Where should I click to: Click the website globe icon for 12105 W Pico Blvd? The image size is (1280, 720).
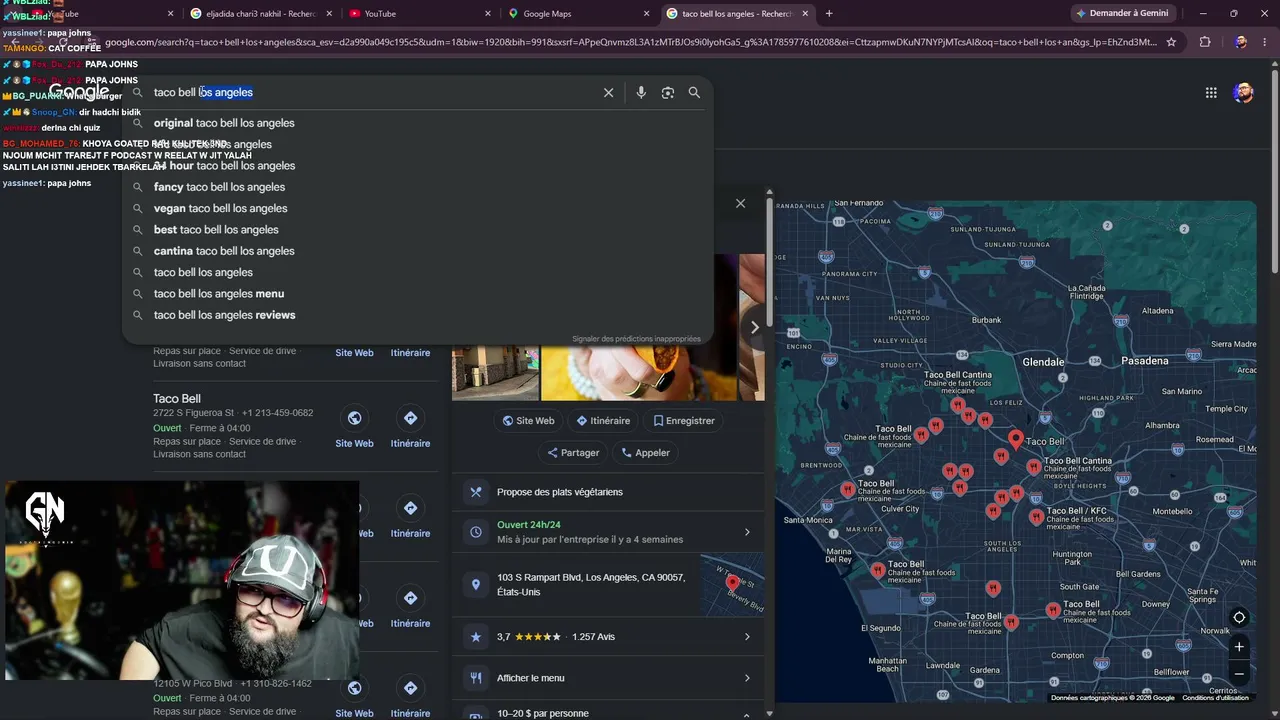[354, 688]
